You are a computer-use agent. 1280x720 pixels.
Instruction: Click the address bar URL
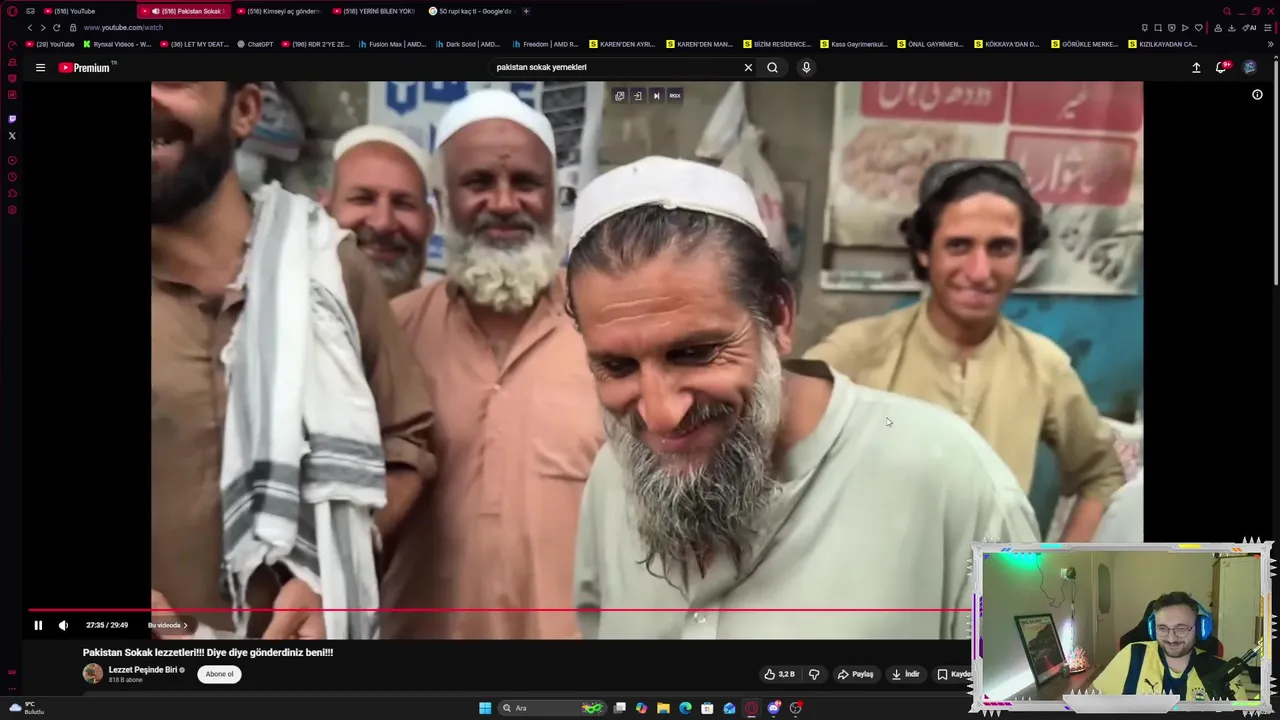(123, 28)
